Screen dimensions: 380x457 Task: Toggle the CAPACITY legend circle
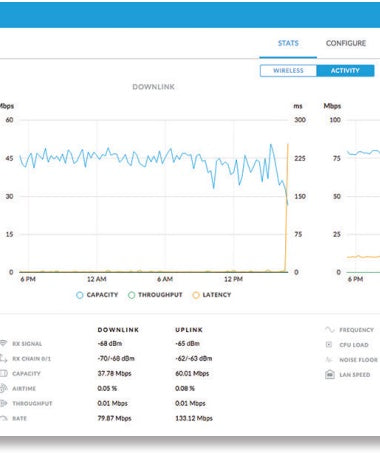coord(80,295)
